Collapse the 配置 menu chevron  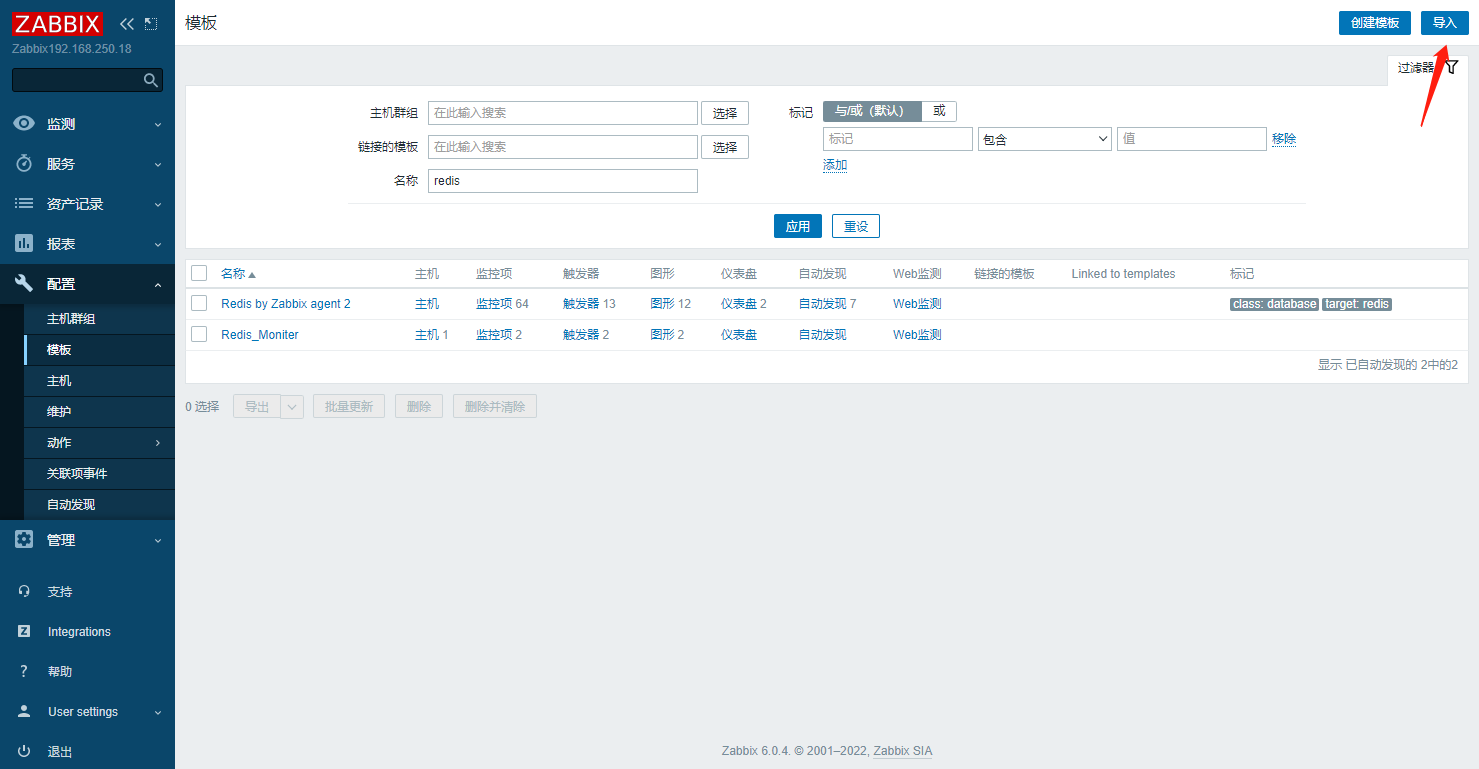(158, 284)
